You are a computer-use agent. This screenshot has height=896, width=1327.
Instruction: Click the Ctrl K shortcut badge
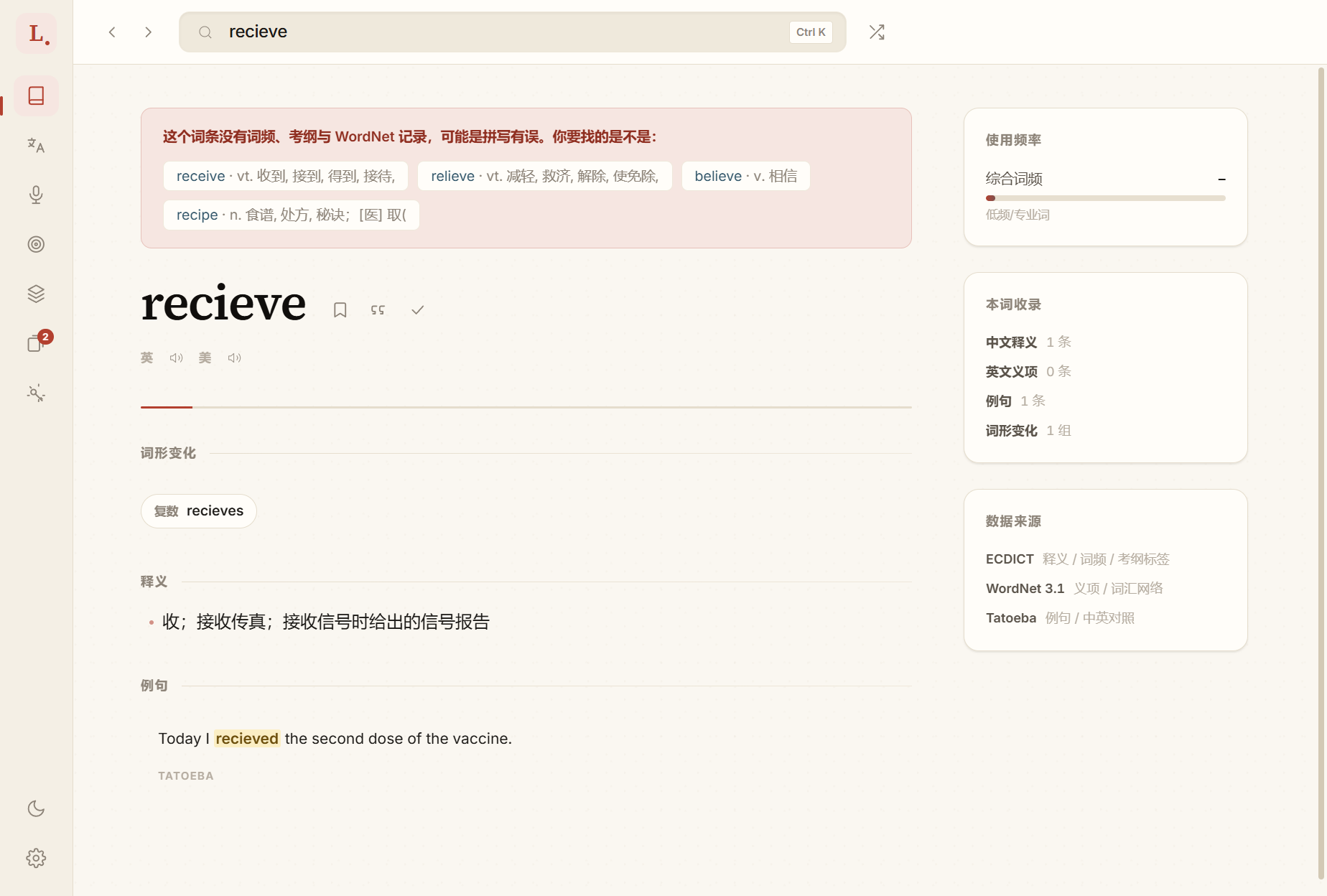pos(811,32)
